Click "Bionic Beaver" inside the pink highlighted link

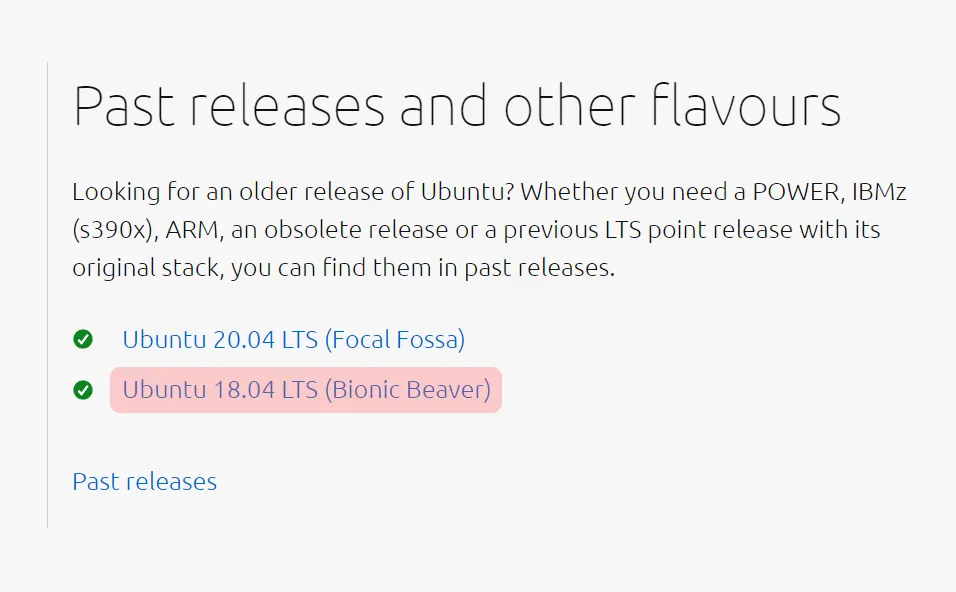(x=408, y=390)
